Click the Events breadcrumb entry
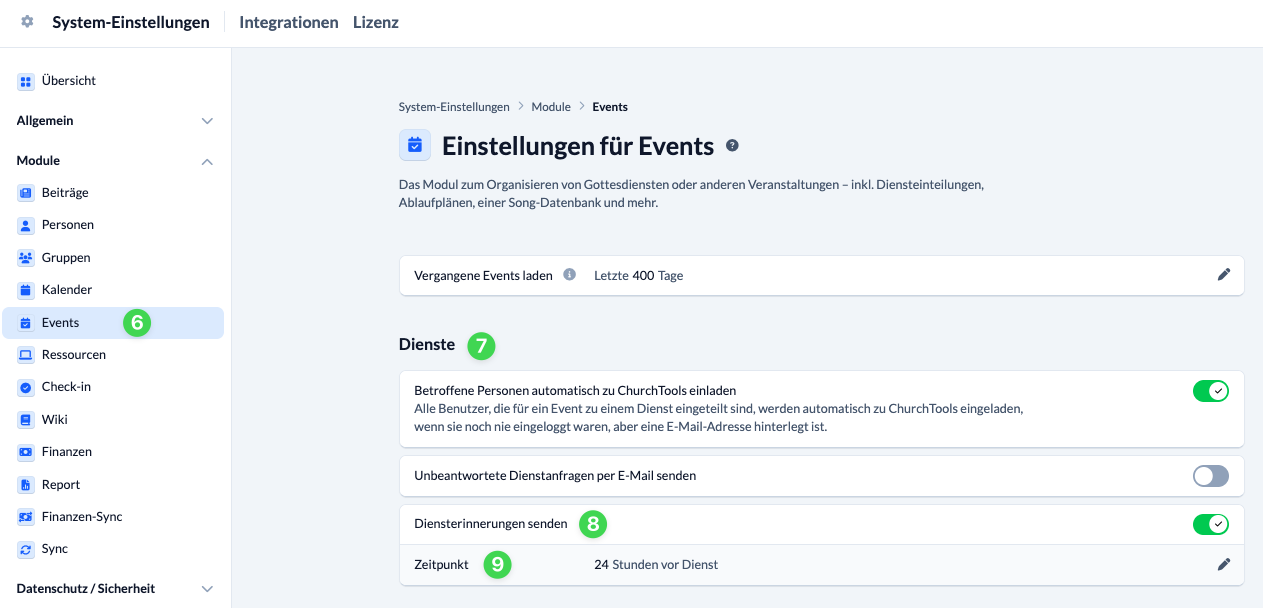 click(610, 107)
